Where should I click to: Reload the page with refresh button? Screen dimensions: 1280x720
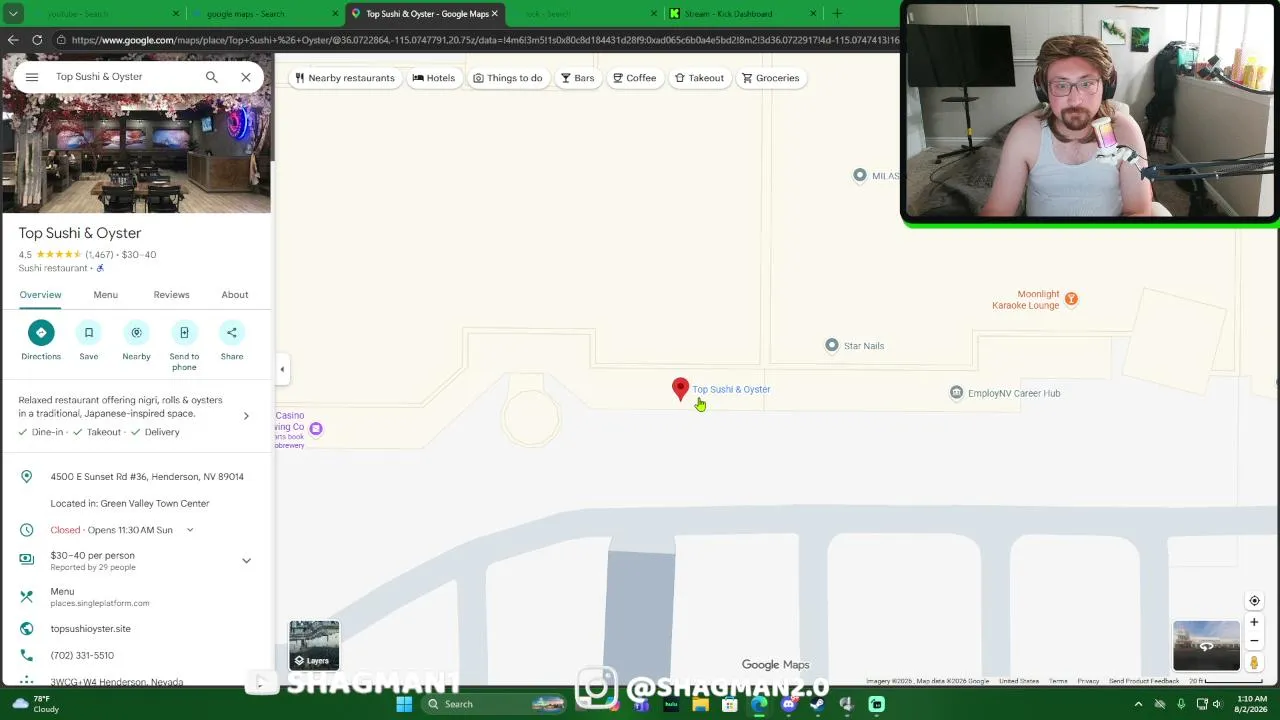(x=37, y=40)
